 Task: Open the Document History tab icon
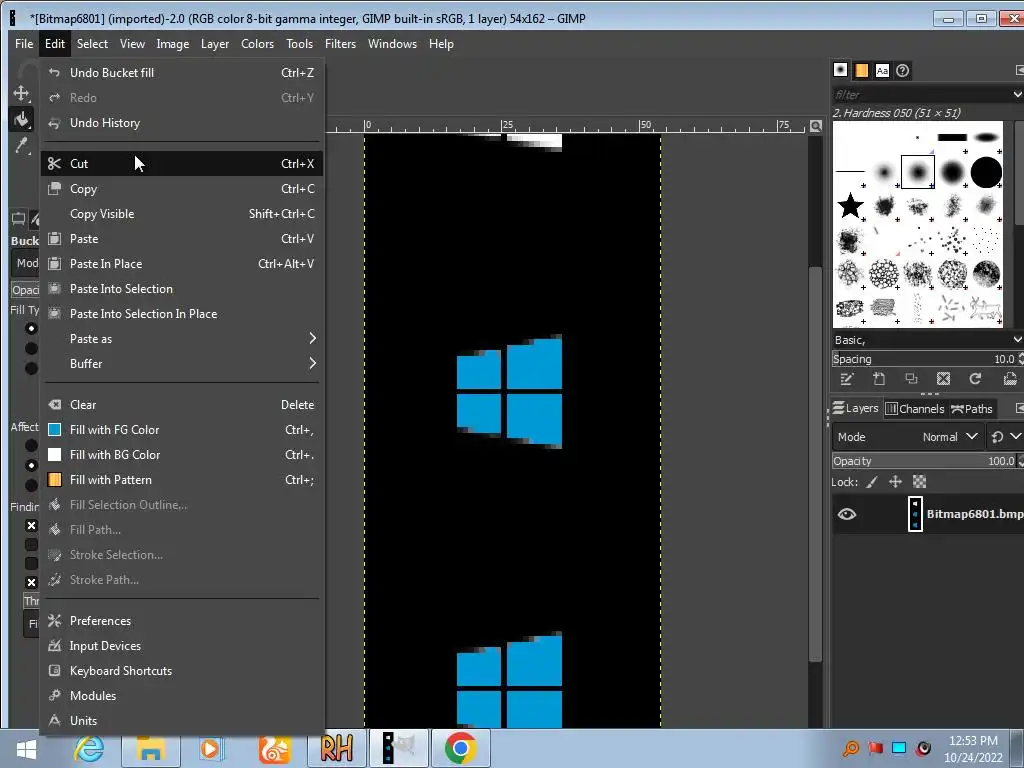pyautogui.click(x=903, y=70)
